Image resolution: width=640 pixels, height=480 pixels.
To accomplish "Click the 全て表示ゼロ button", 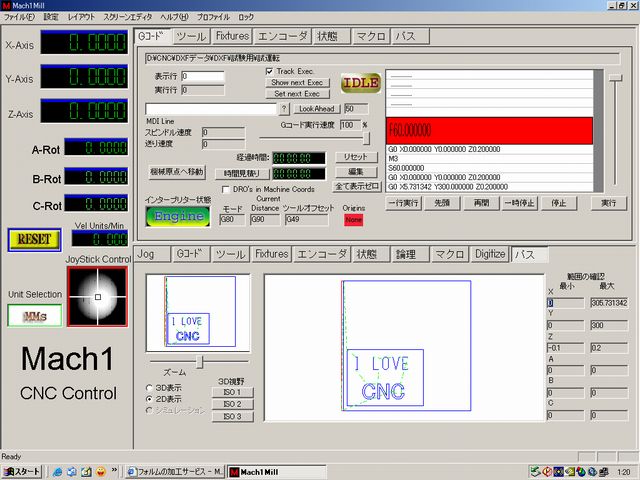I will coord(357,187).
